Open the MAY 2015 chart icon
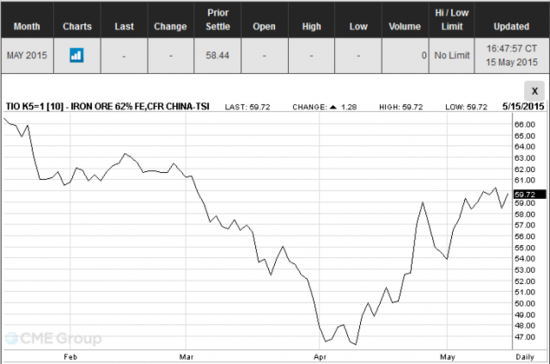The height and width of the screenshot is (364, 550). point(76,55)
